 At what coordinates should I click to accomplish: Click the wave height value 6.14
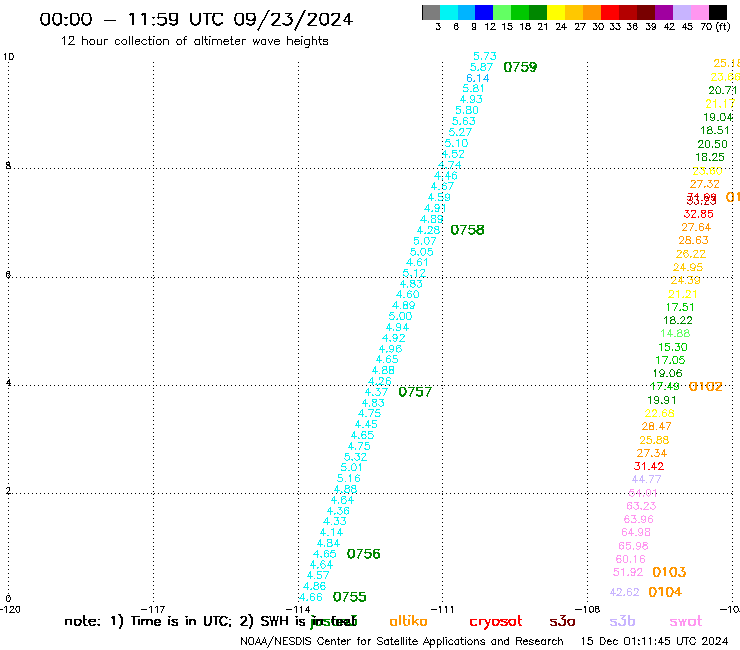(x=478, y=78)
